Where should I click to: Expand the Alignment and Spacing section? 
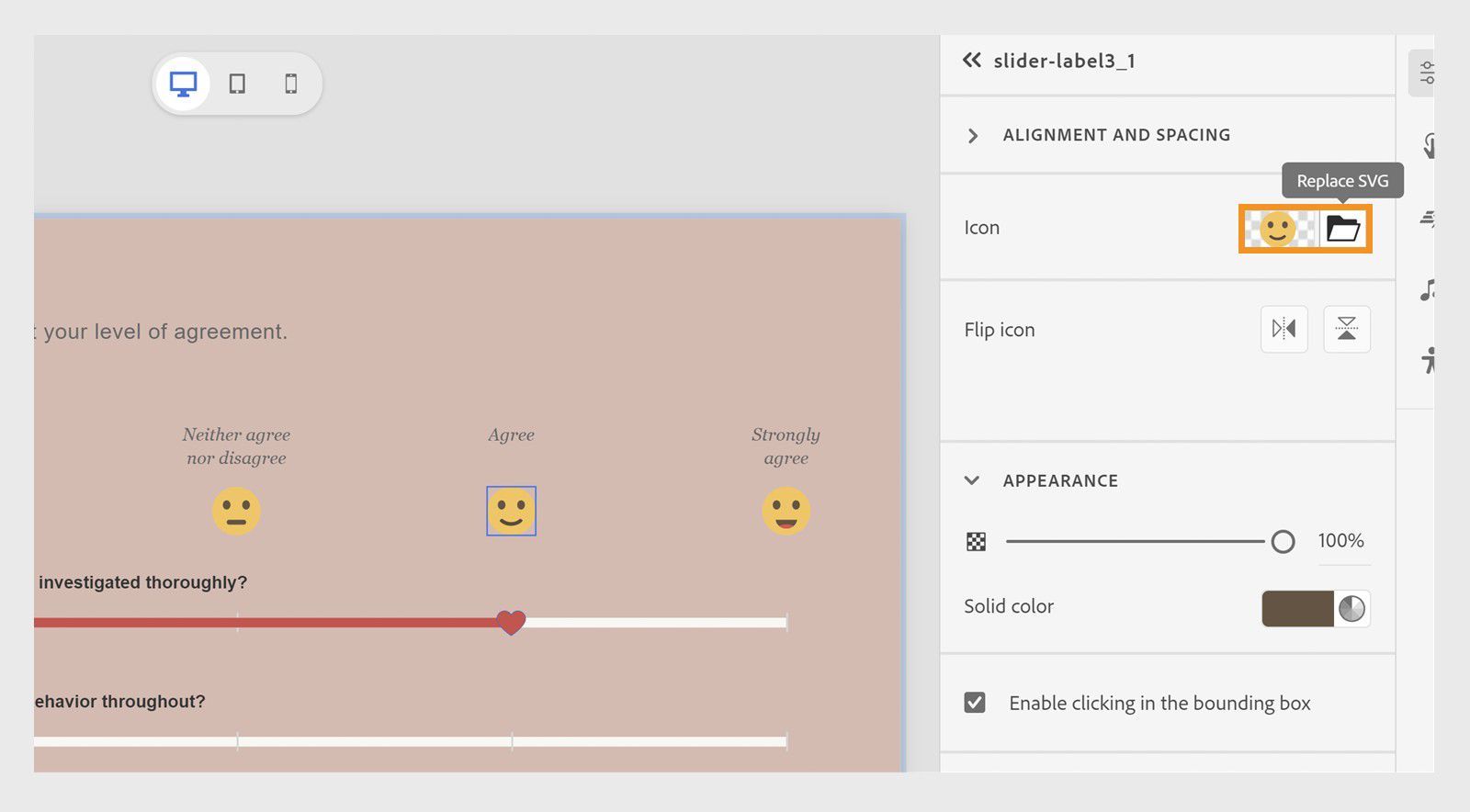click(973, 136)
